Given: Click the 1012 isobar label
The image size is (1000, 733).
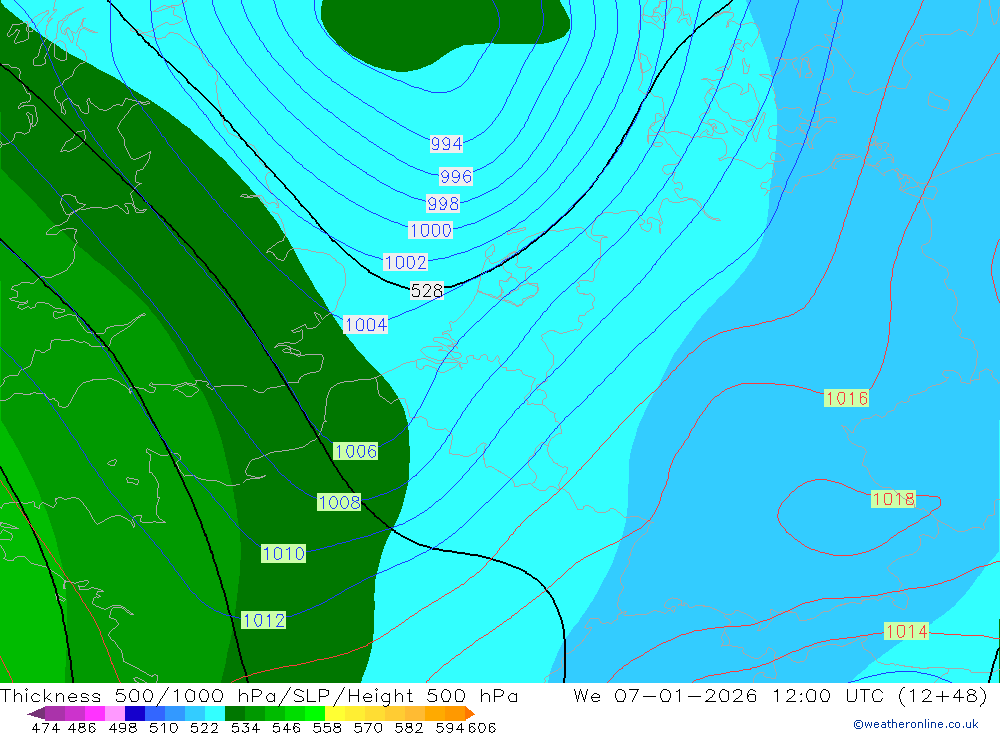Looking at the screenshot, I should 263,620.
